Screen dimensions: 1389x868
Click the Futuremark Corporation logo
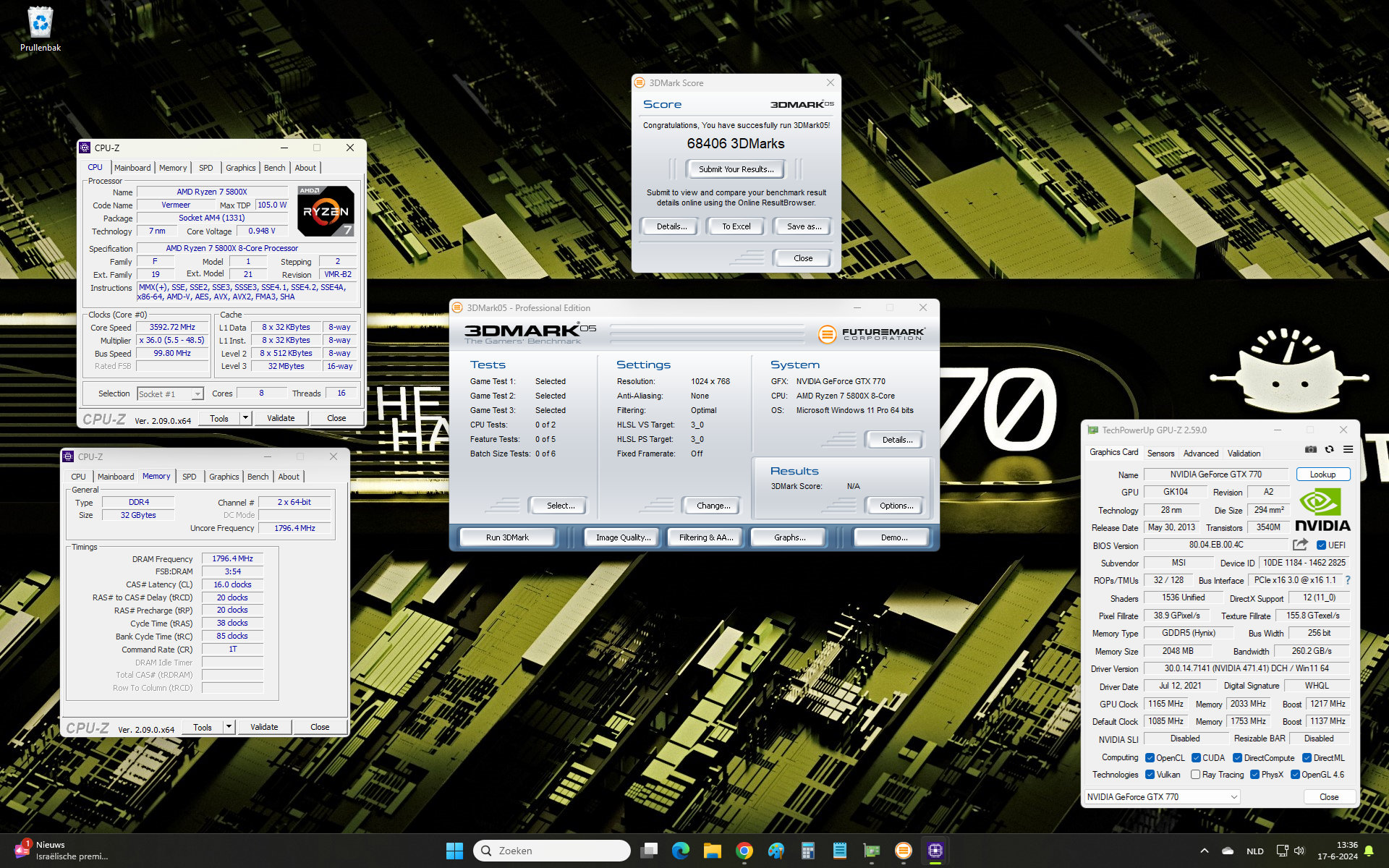point(872,333)
